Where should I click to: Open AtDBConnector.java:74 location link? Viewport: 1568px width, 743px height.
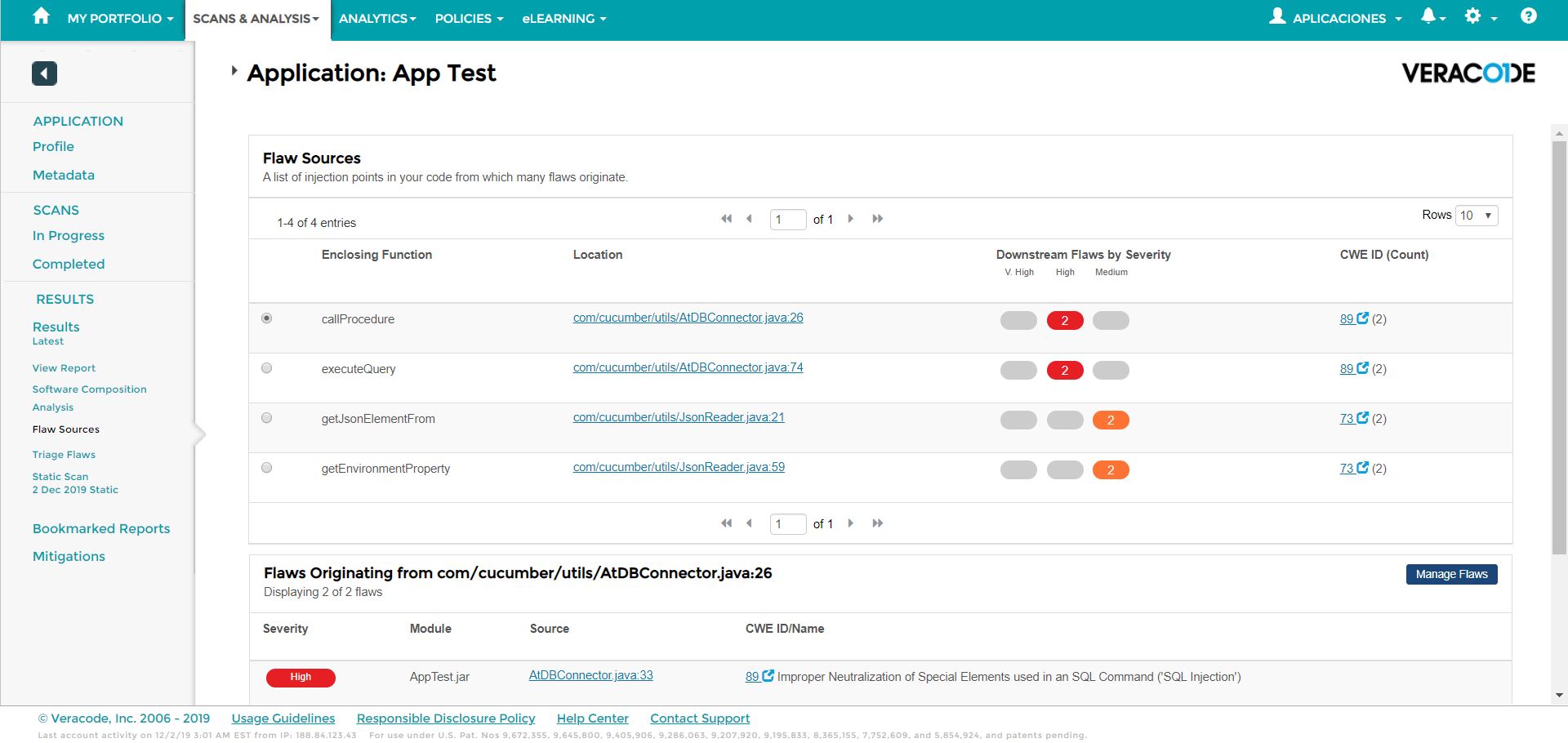pos(688,367)
